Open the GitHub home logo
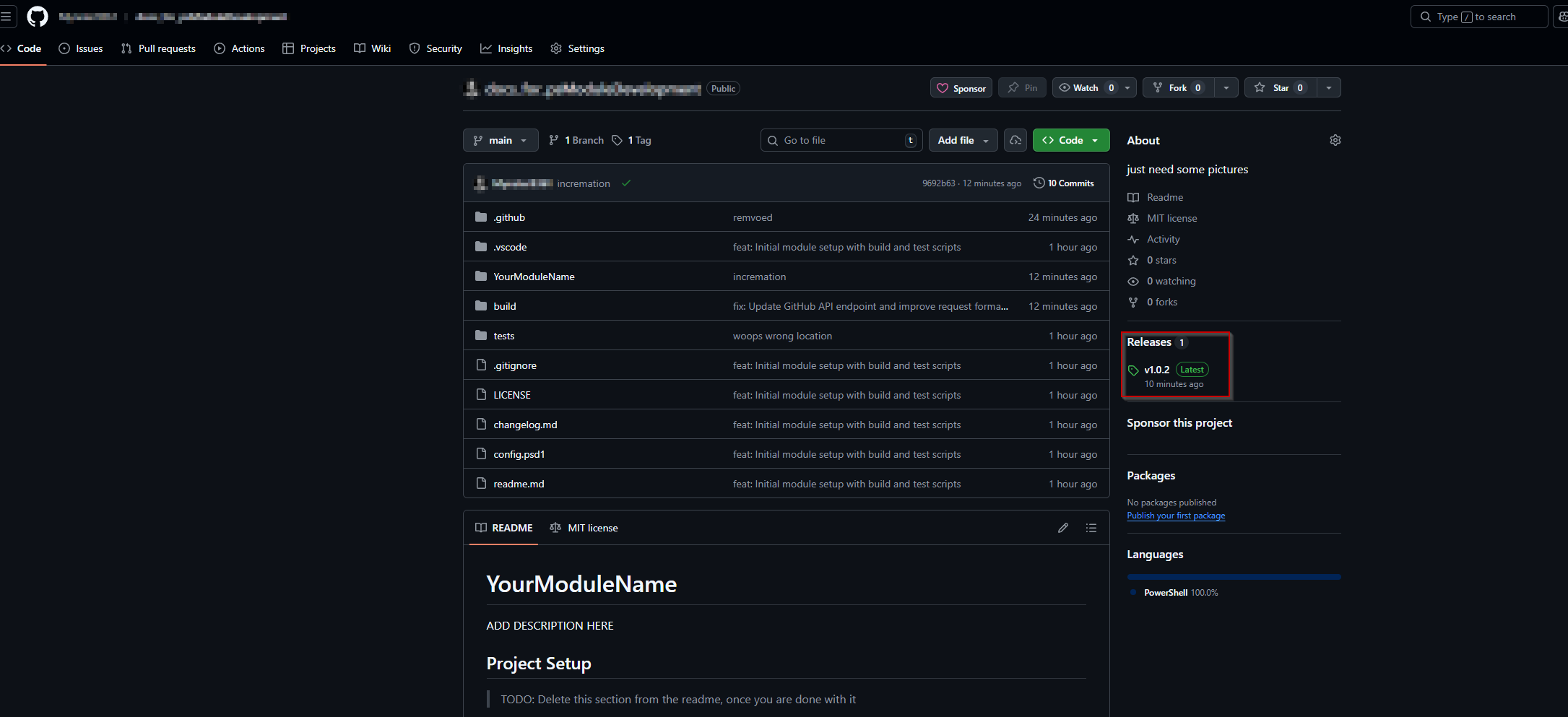 point(37,17)
